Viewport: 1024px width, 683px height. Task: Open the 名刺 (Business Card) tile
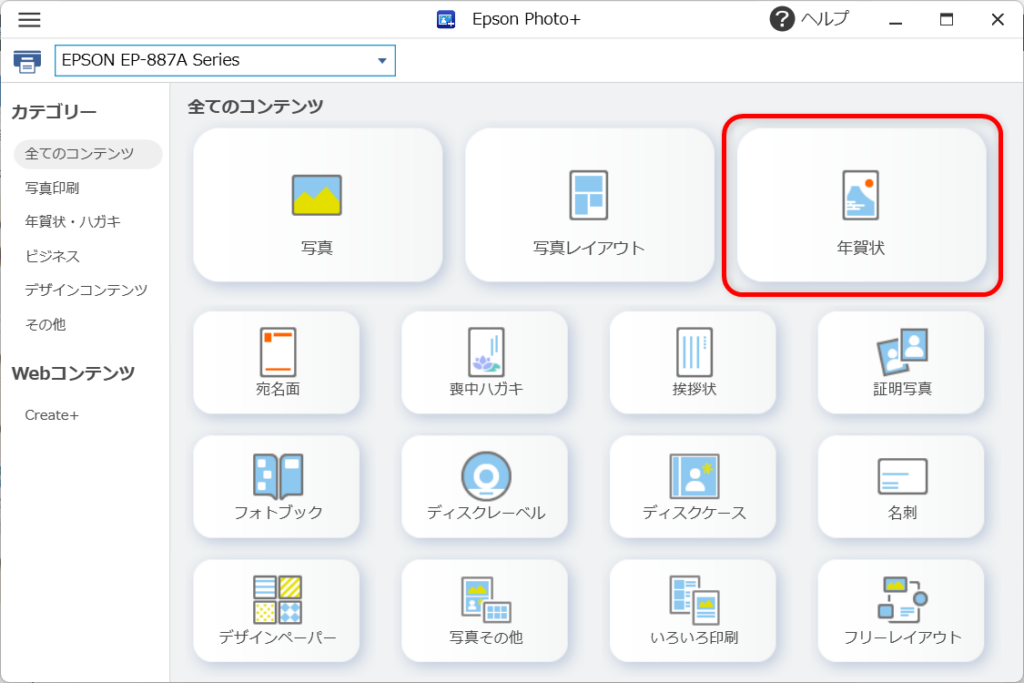pos(900,487)
